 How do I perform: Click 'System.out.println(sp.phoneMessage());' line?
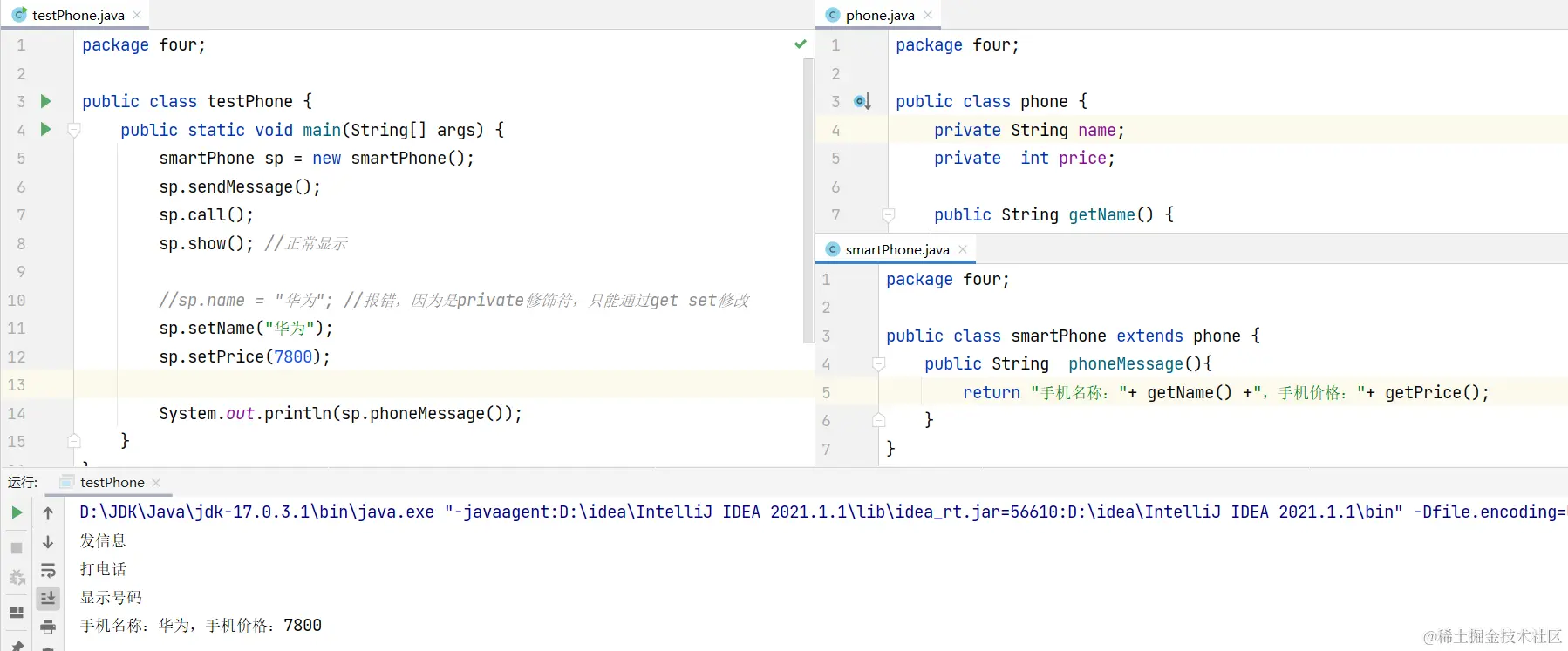[340, 413]
